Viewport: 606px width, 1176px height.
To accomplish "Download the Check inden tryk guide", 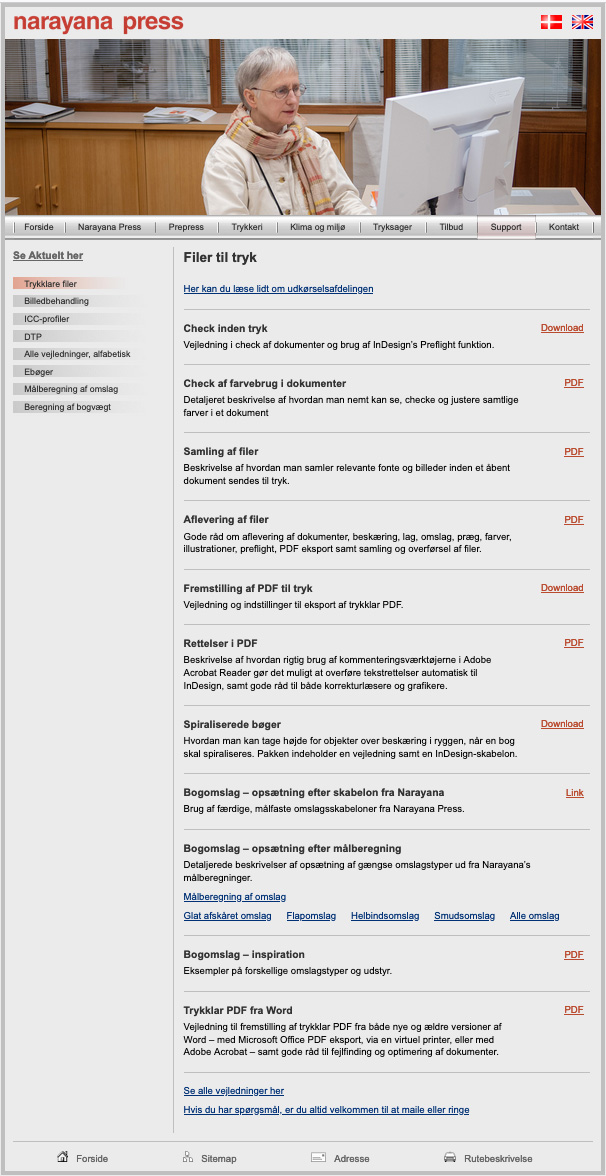I will [562, 328].
